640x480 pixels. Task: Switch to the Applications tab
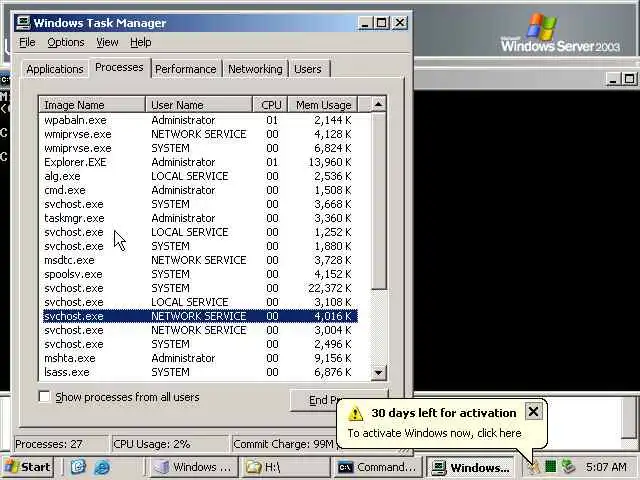pyautogui.click(x=55, y=69)
